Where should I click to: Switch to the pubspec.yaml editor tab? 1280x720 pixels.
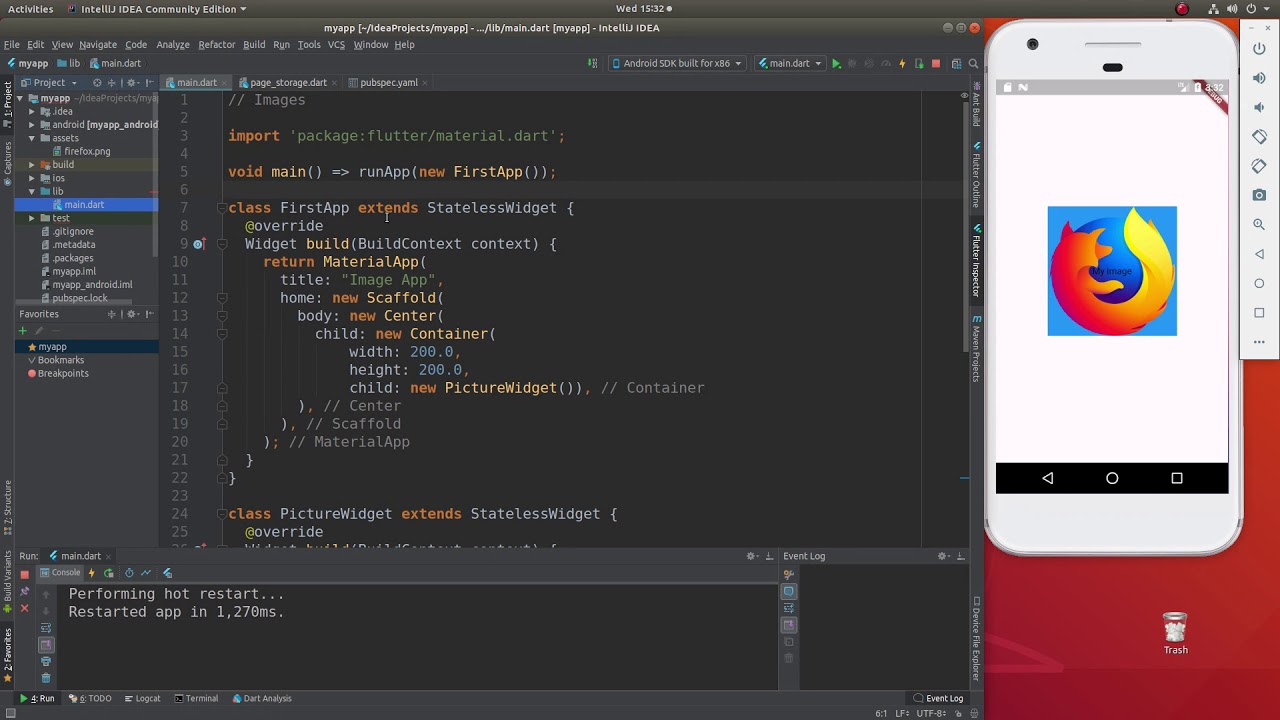[388, 83]
